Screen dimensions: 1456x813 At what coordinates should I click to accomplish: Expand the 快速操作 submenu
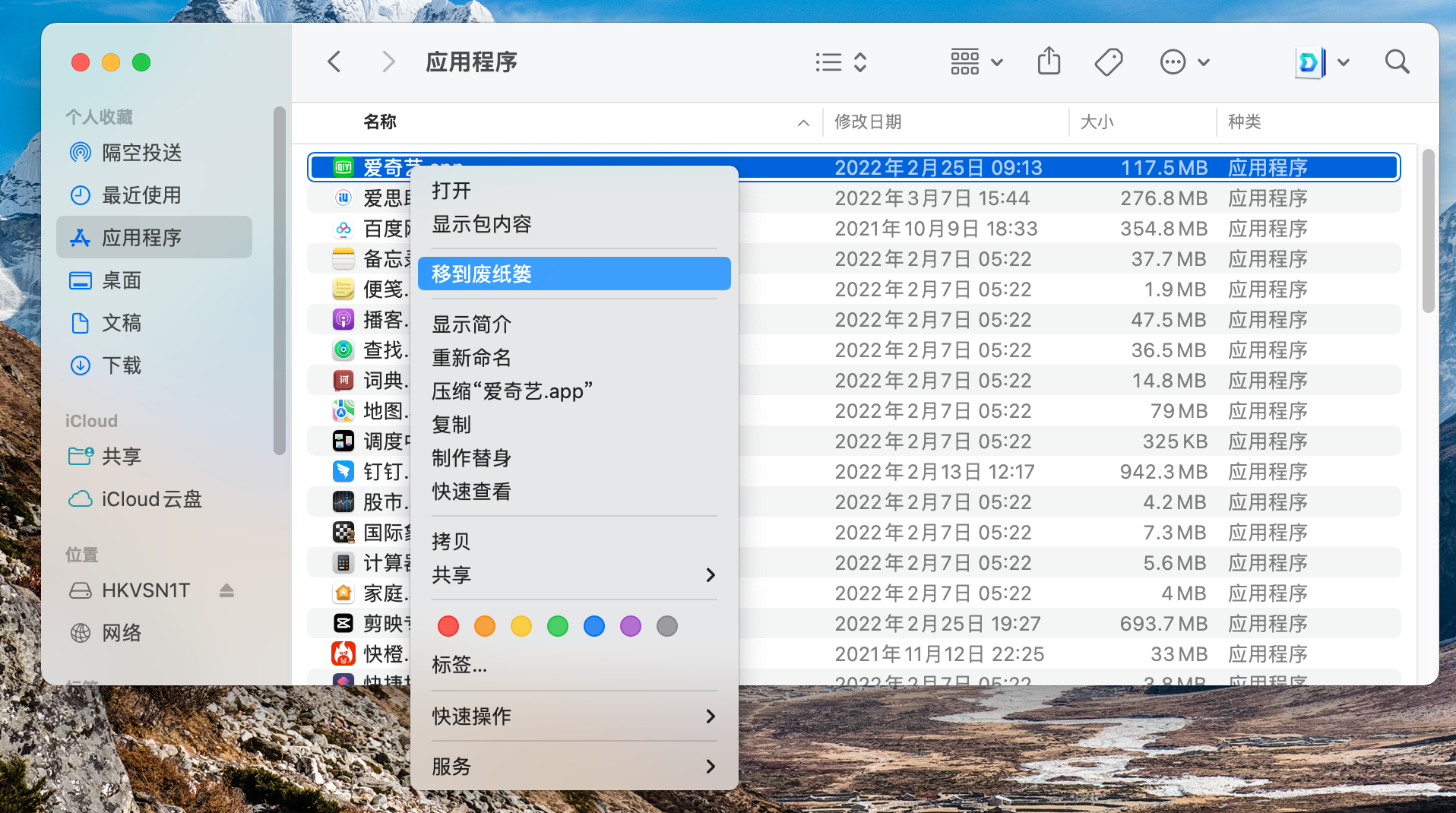574,717
